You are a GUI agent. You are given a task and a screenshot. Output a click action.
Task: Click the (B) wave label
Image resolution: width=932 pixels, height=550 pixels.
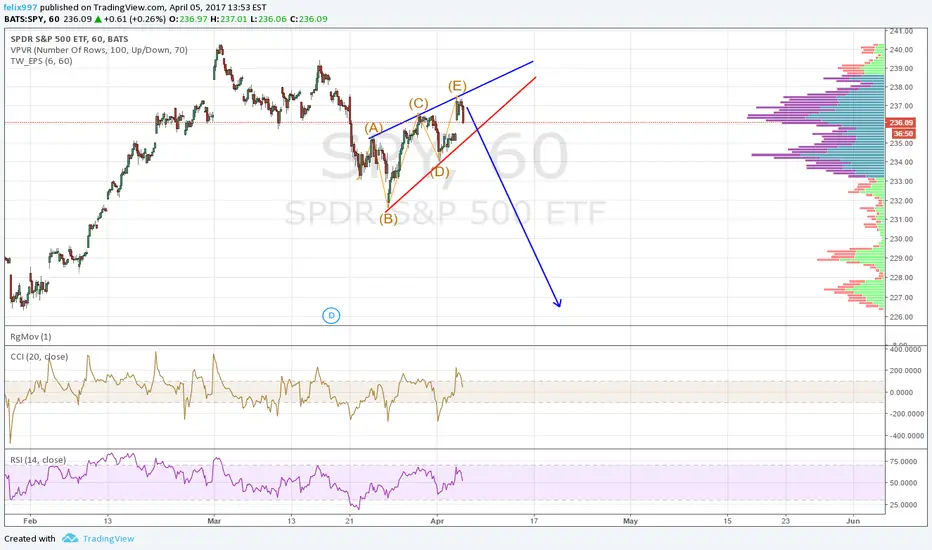coord(388,219)
